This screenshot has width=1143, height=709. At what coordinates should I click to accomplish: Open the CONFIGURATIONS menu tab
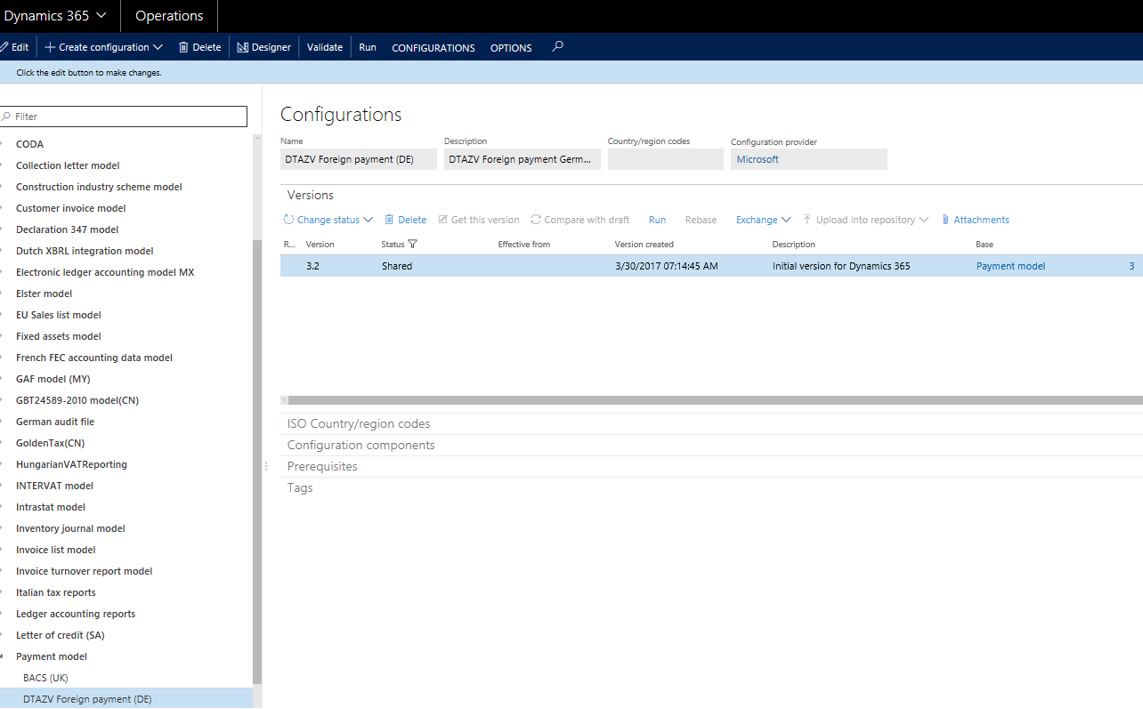click(x=433, y=48)
